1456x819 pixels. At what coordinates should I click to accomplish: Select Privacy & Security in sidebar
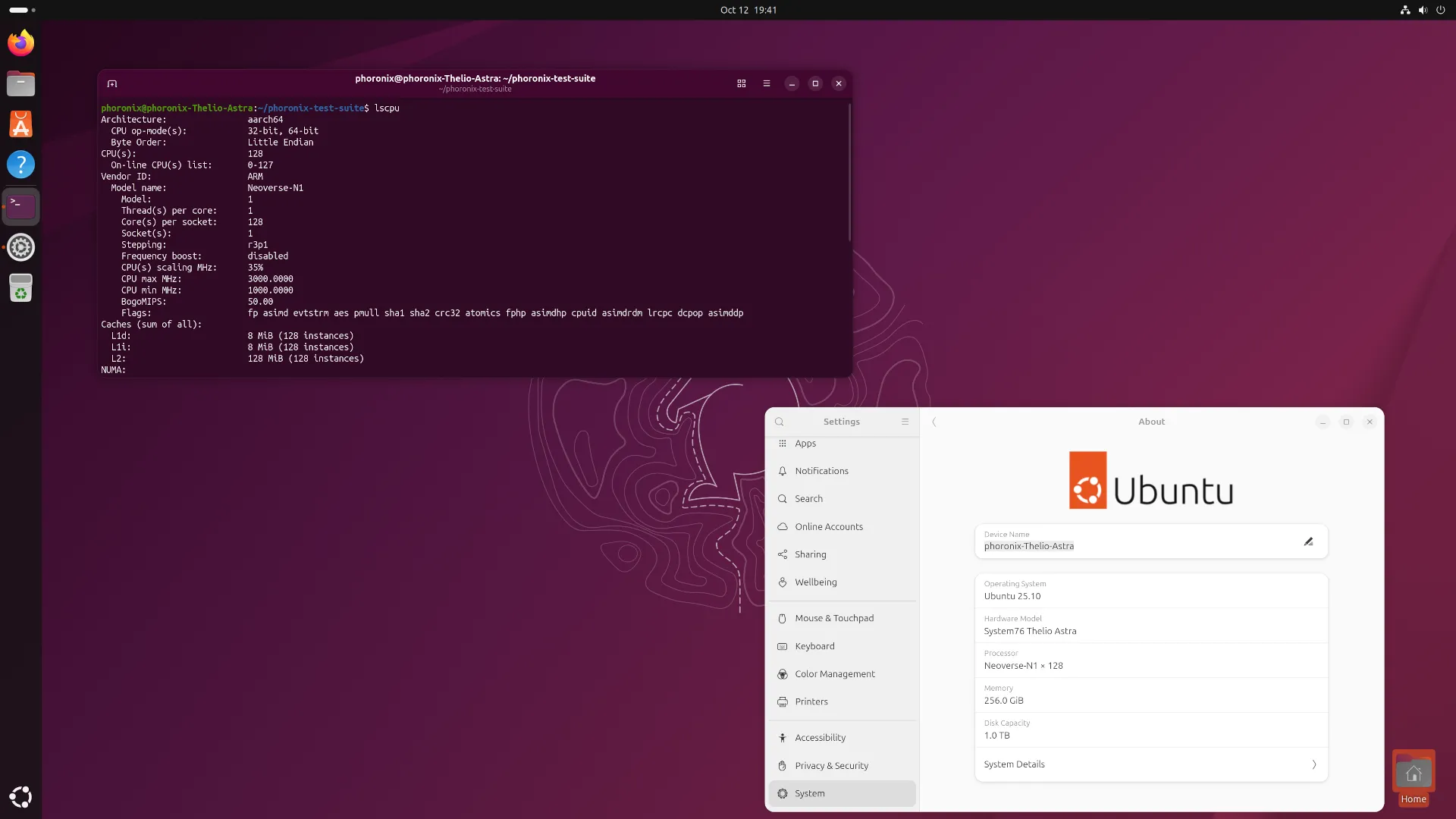coord(831,766)
